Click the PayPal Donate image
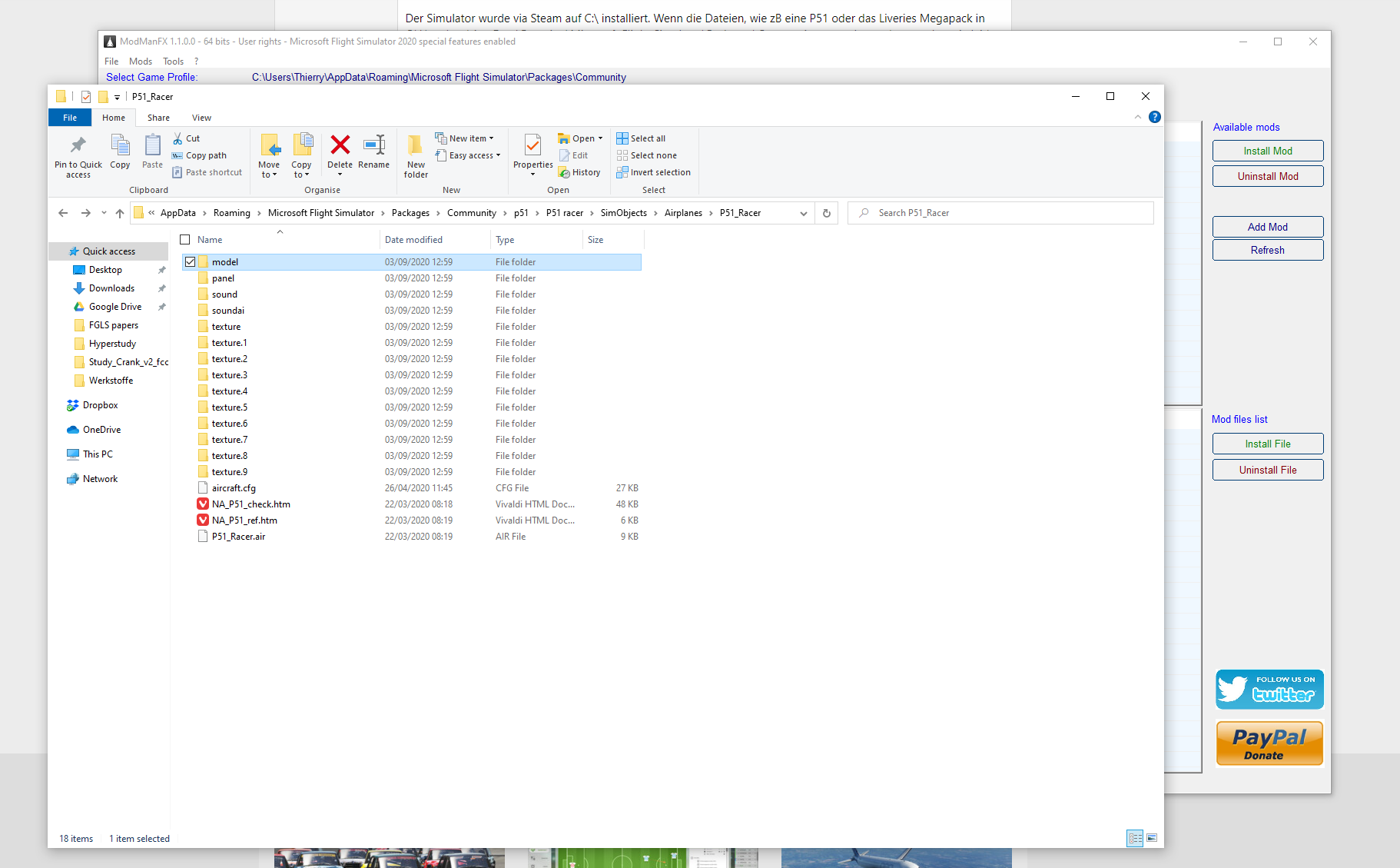1400x868 pixels. tap(1269, 743)
